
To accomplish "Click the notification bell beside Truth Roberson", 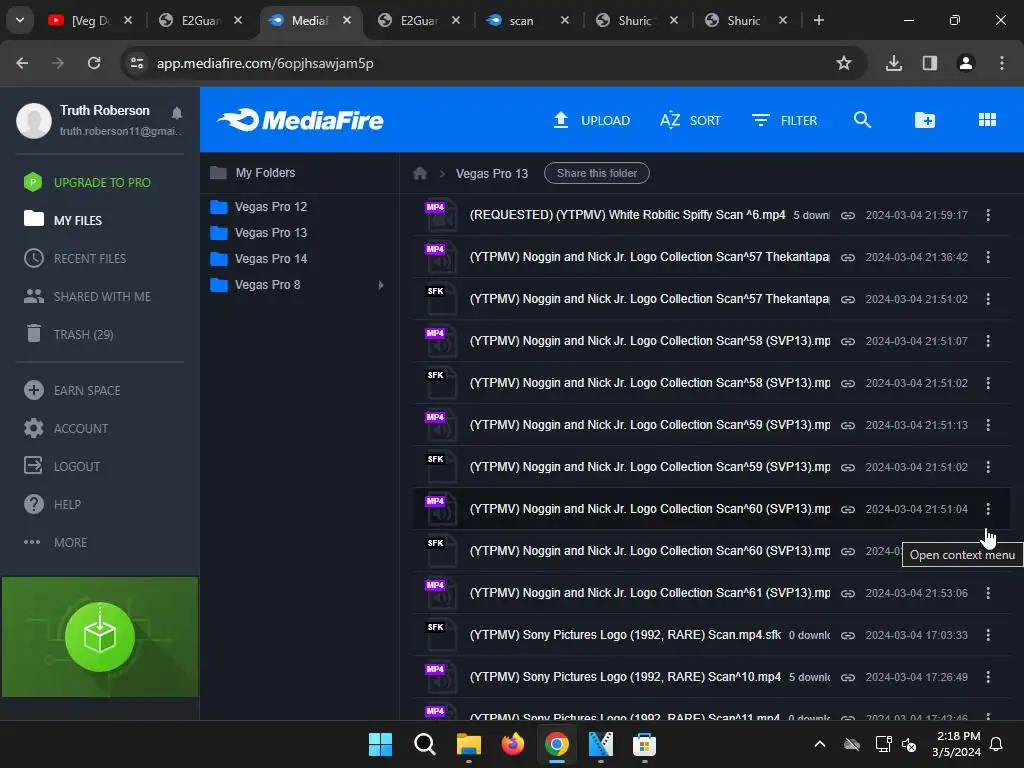I will point(176,113).
